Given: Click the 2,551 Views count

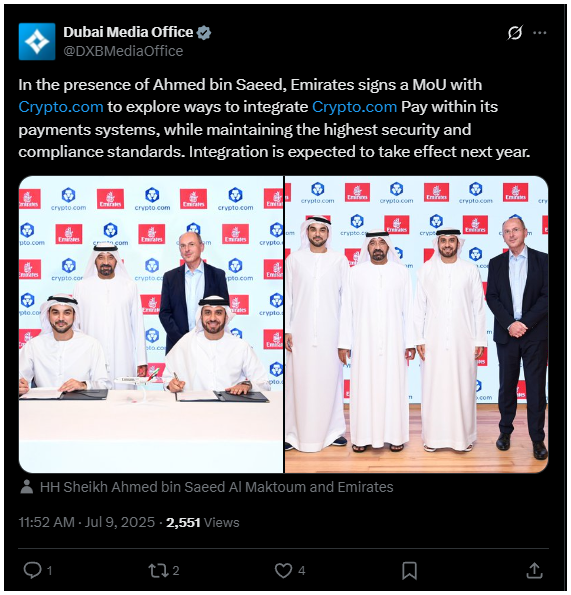Looking at the screenshot, I should pyautogui.click(x=203, y=523).
